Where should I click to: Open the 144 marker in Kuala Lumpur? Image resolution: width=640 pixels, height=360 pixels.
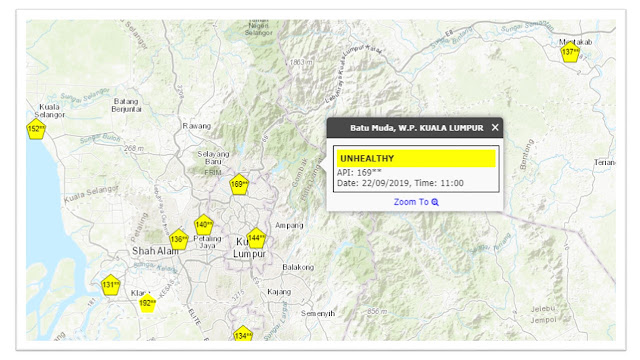(x=256, y=238)
